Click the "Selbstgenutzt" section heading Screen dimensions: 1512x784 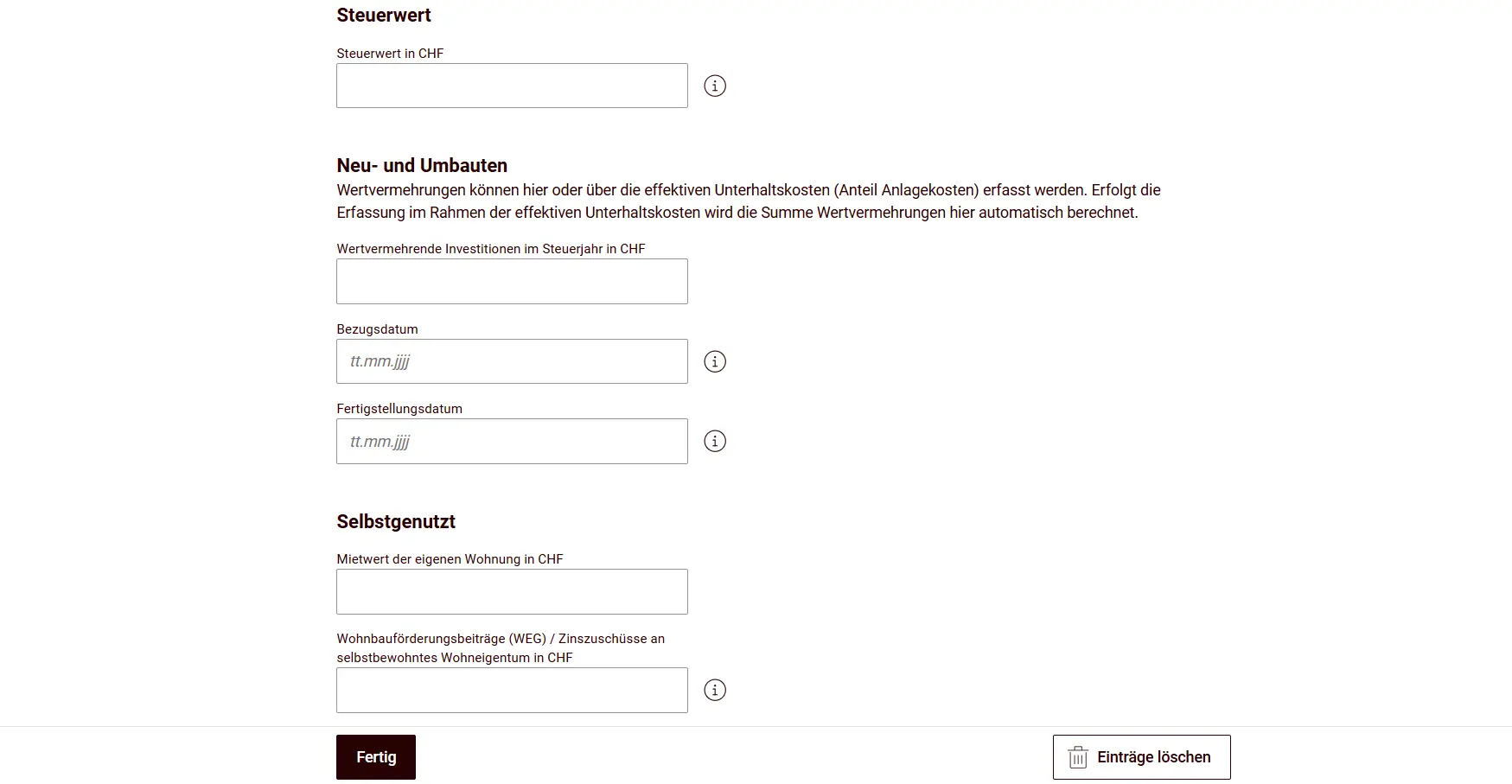pos(396,521)
